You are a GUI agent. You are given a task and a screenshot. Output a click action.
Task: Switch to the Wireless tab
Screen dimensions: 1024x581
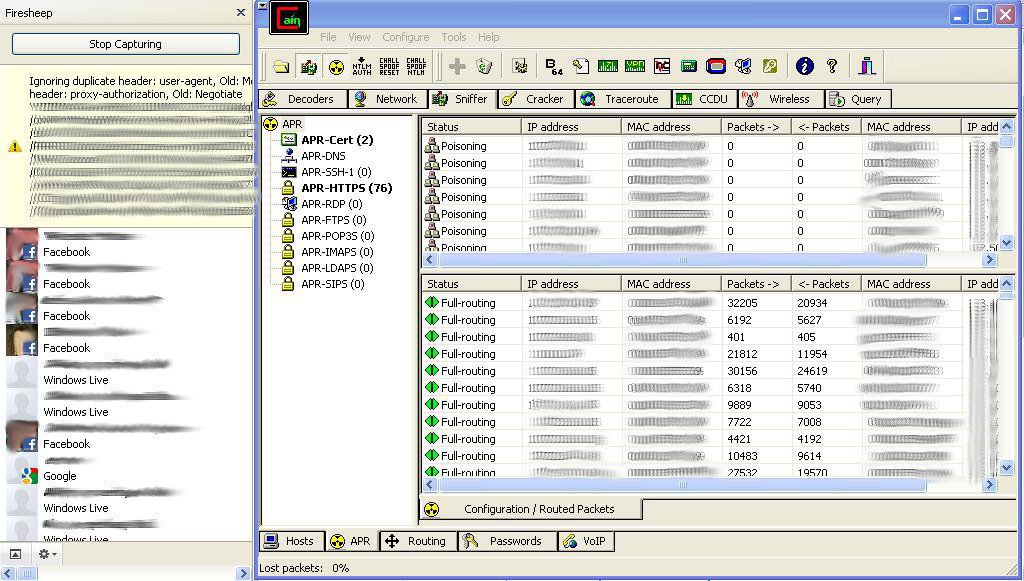pos(780,99)
